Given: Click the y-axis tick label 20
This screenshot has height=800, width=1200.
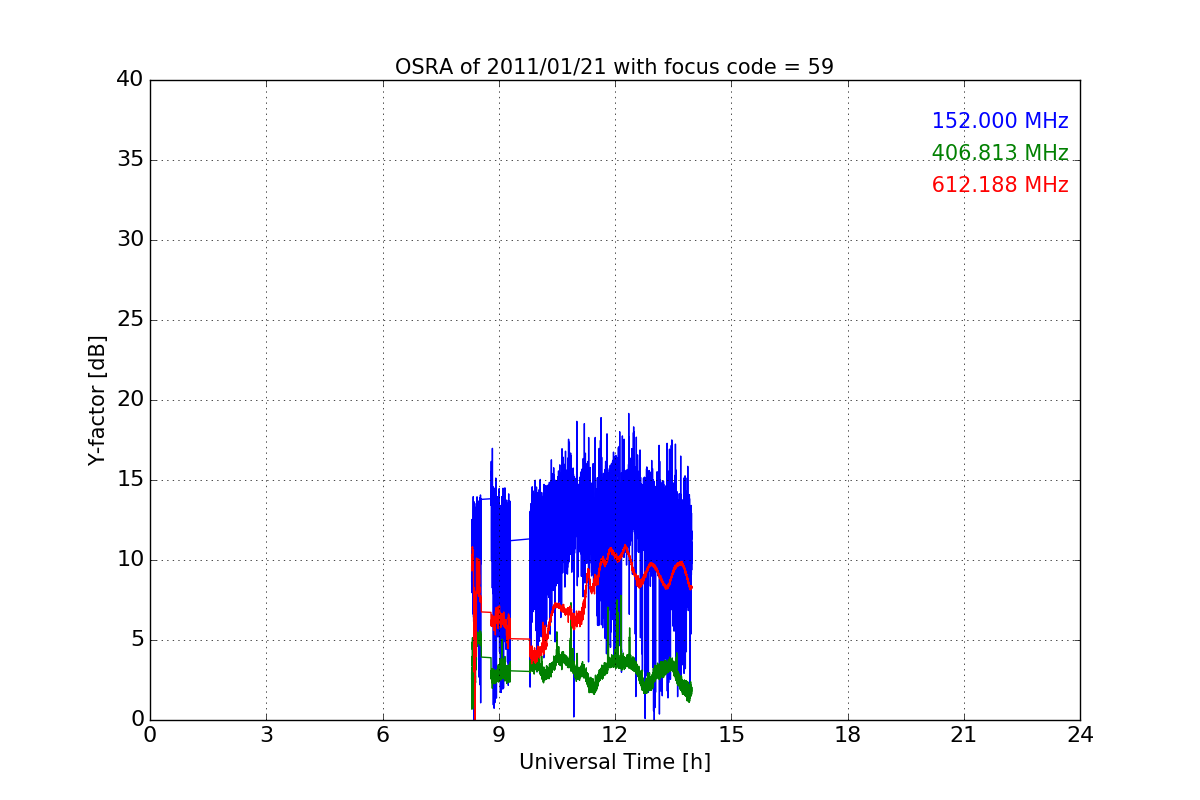Looking at the screenshot, I should click(x=130, y=400).
